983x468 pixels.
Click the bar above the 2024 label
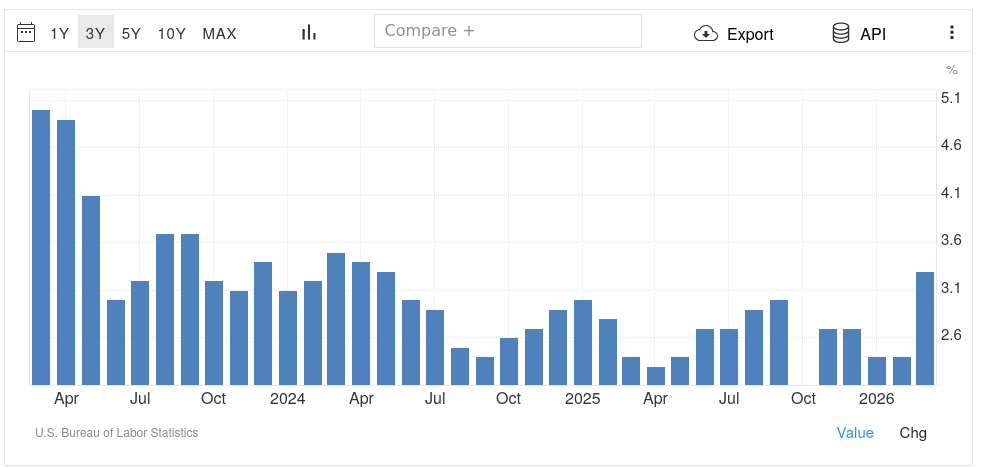288,338
